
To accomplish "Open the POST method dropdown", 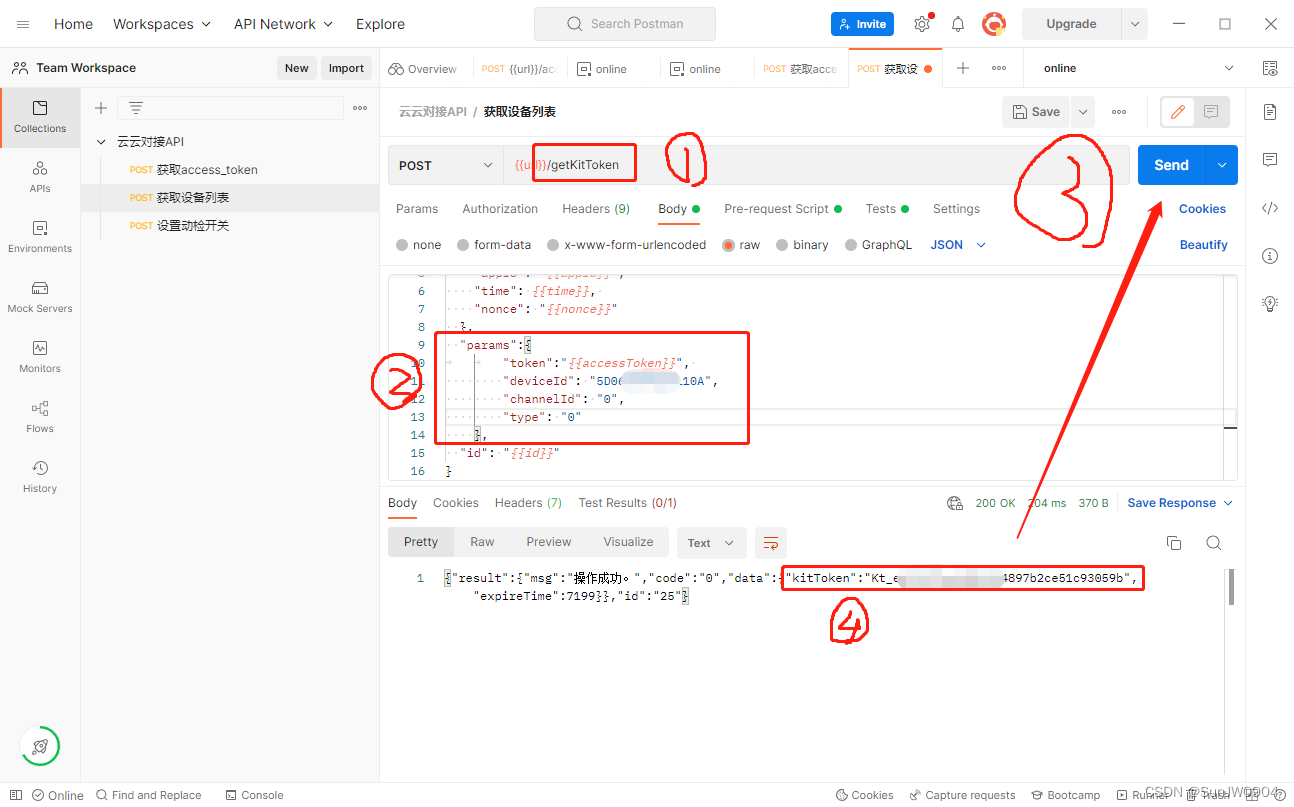I will (445, 165).
